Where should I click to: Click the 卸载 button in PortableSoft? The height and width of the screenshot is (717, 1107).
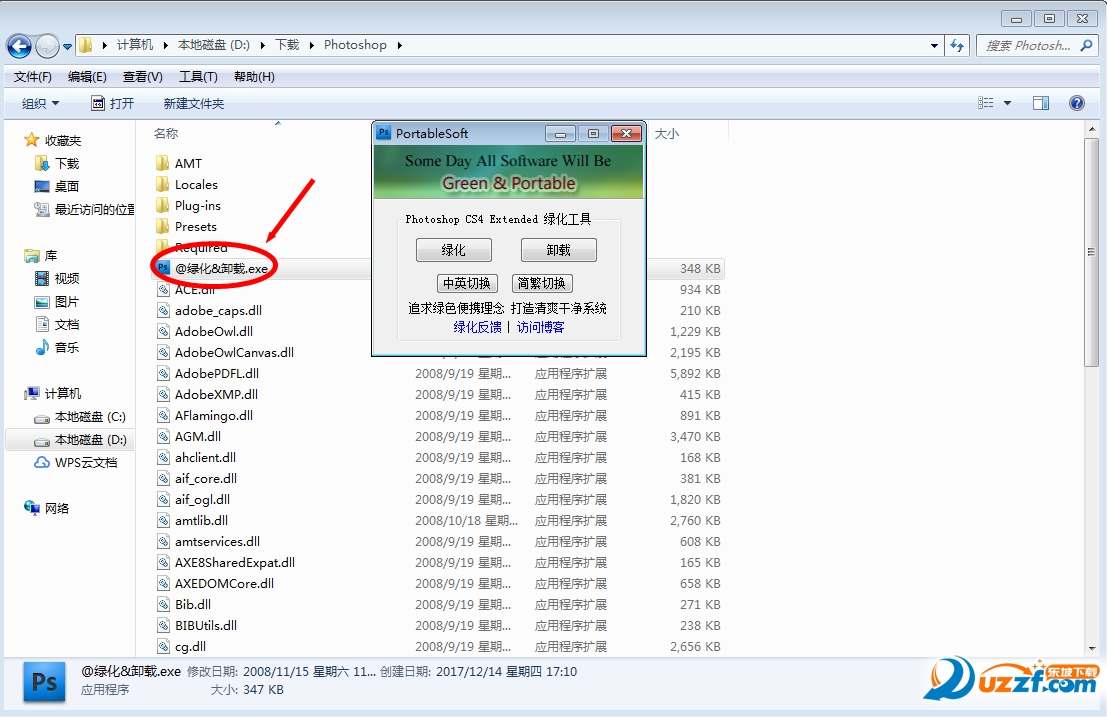[558, 250]
